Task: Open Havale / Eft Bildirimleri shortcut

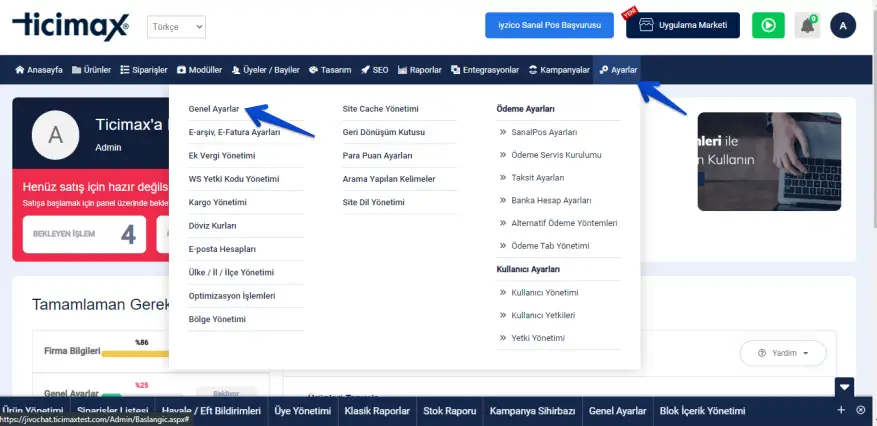Action: click(x=211, y=411)
